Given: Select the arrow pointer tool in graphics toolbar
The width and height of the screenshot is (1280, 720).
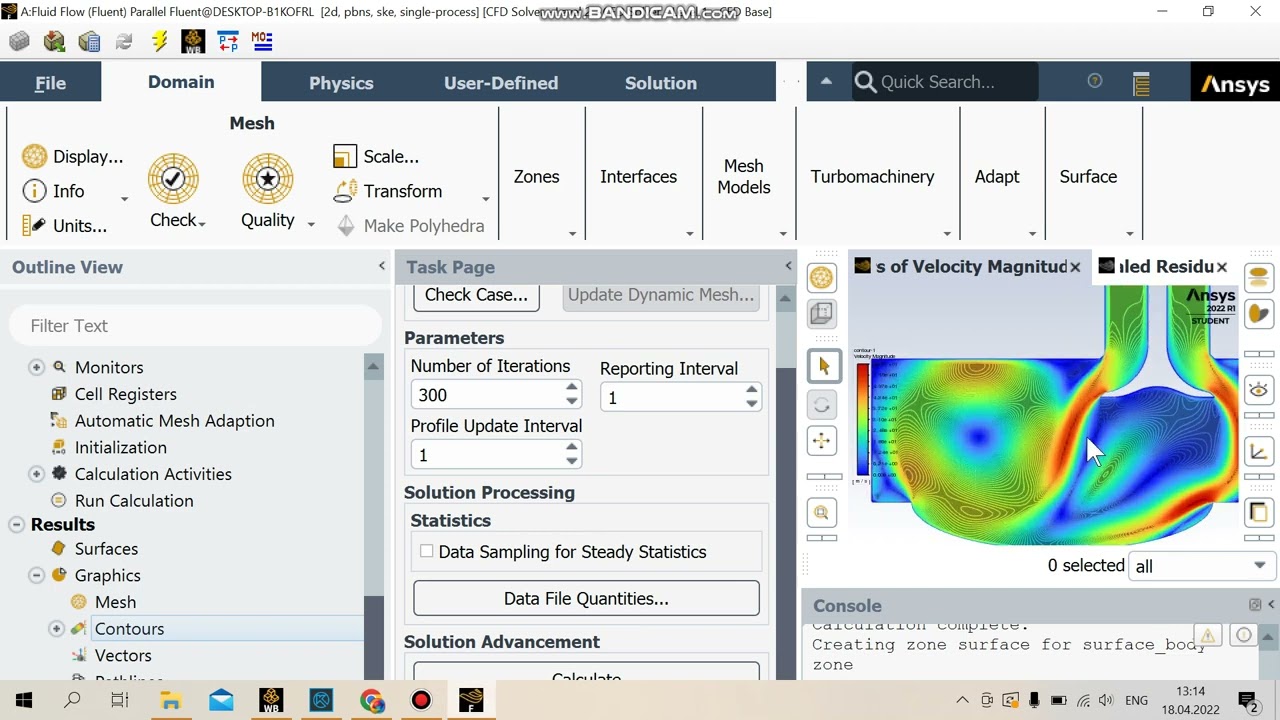Looking at the screenshot, I should point(822,367).
